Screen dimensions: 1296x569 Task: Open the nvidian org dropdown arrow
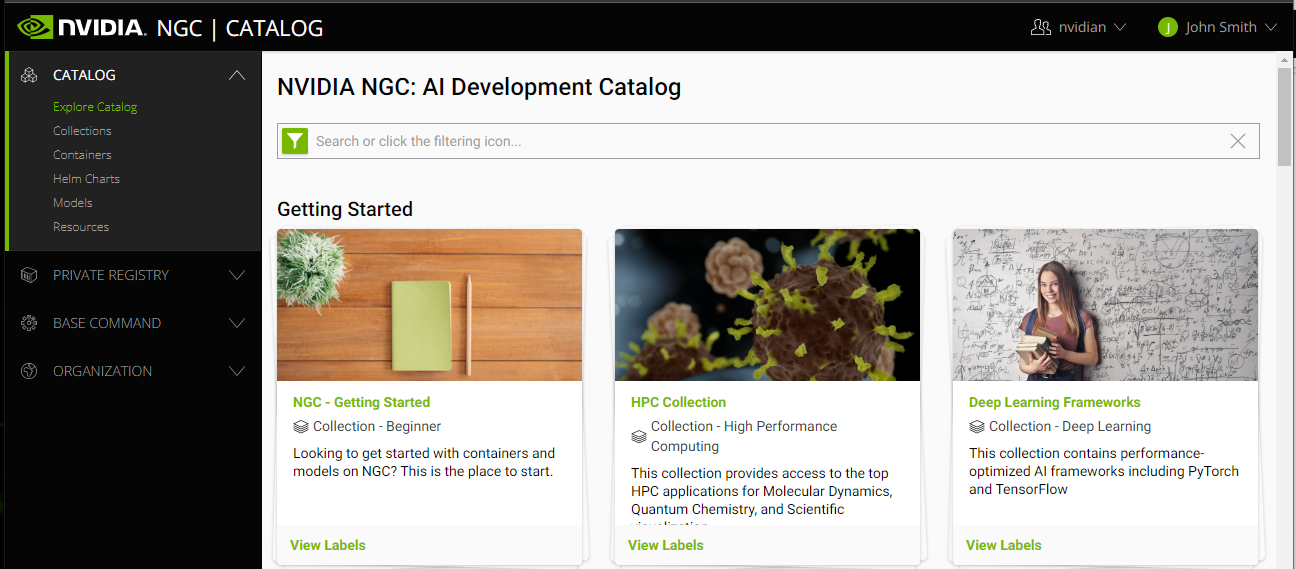click(x=1120, y=27)
